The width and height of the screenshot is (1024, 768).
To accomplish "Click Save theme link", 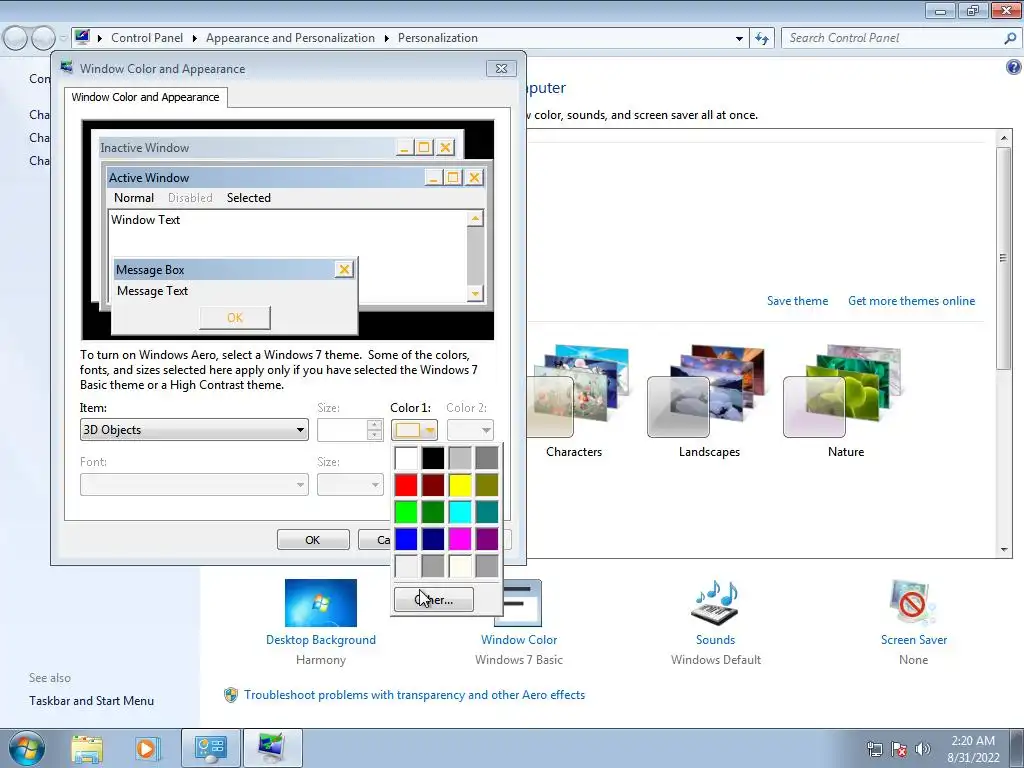I will click(x=797, y=301).
